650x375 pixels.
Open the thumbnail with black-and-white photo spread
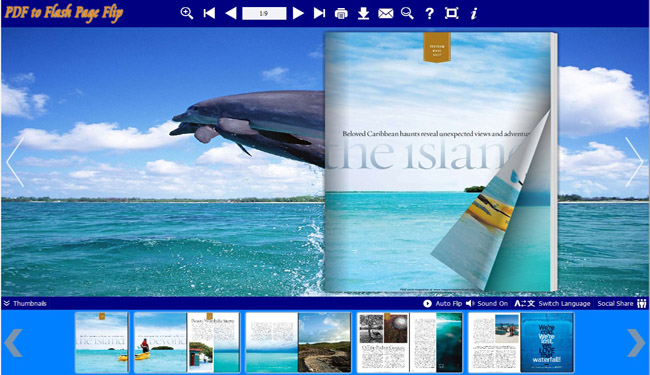click(x=410, y=343)
